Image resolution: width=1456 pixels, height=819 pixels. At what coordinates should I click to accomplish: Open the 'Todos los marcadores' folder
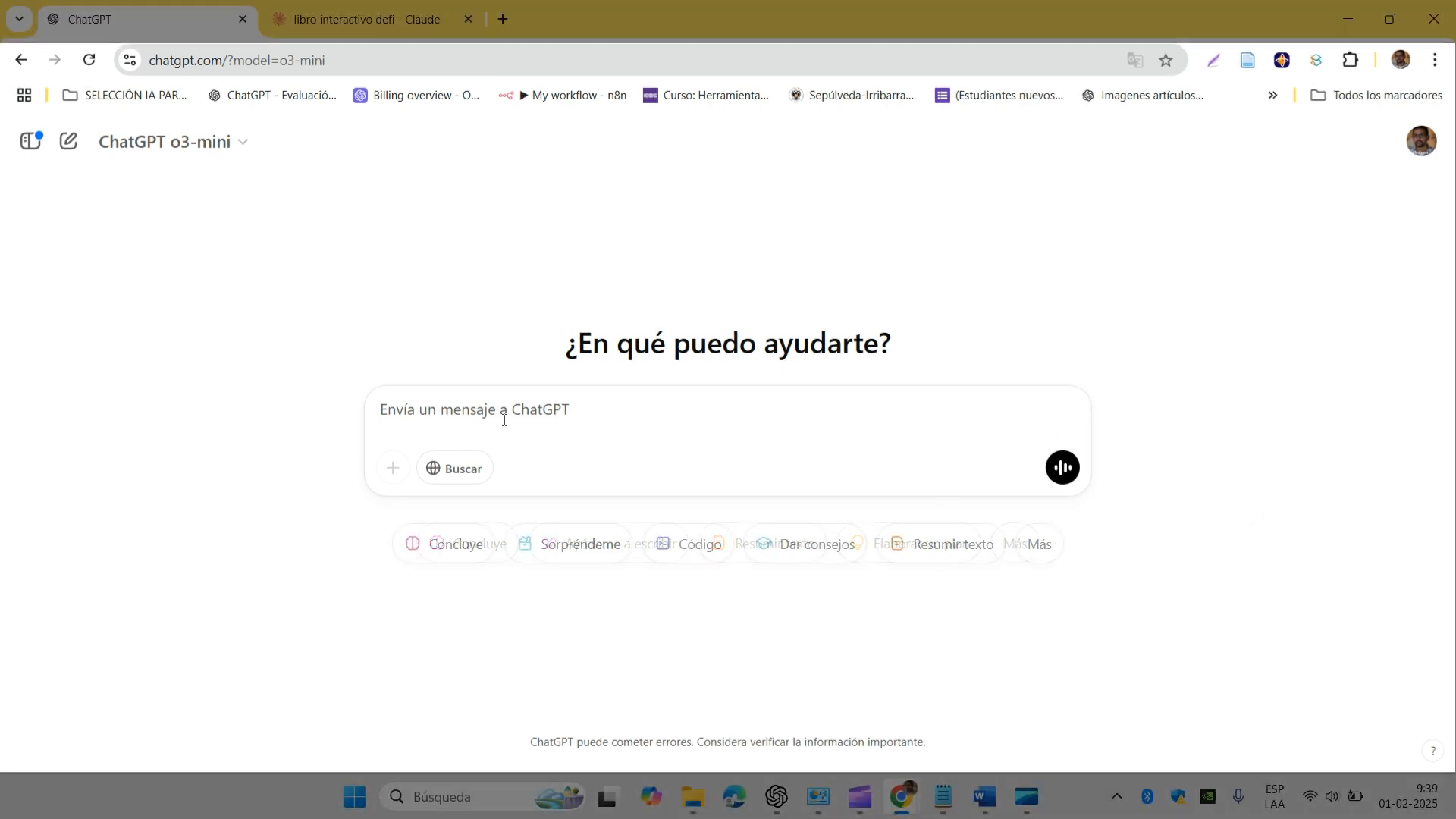[x=1376, y=96]
